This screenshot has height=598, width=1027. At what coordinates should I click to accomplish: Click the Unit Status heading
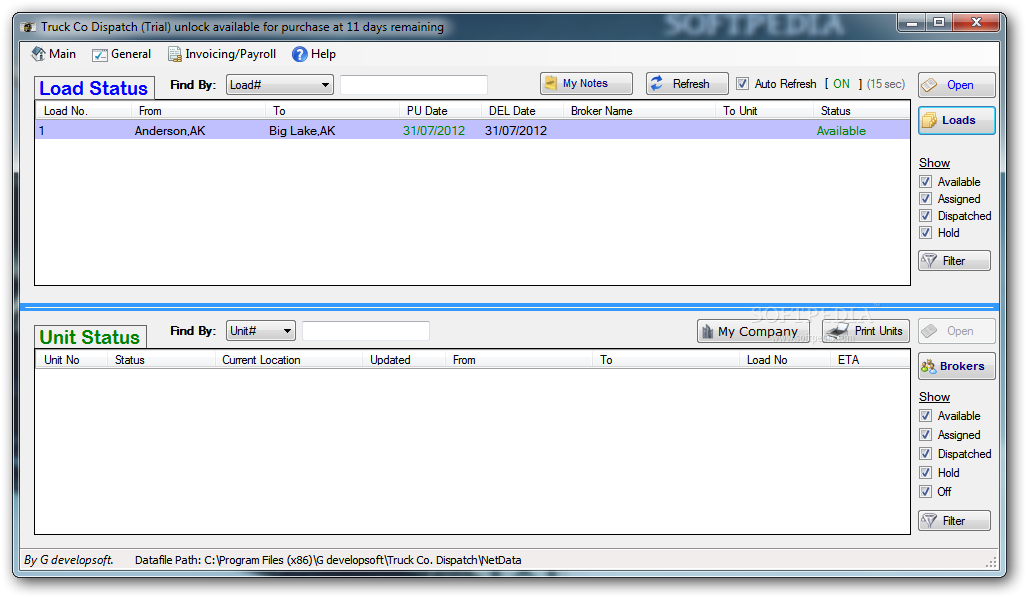point(90,337)
